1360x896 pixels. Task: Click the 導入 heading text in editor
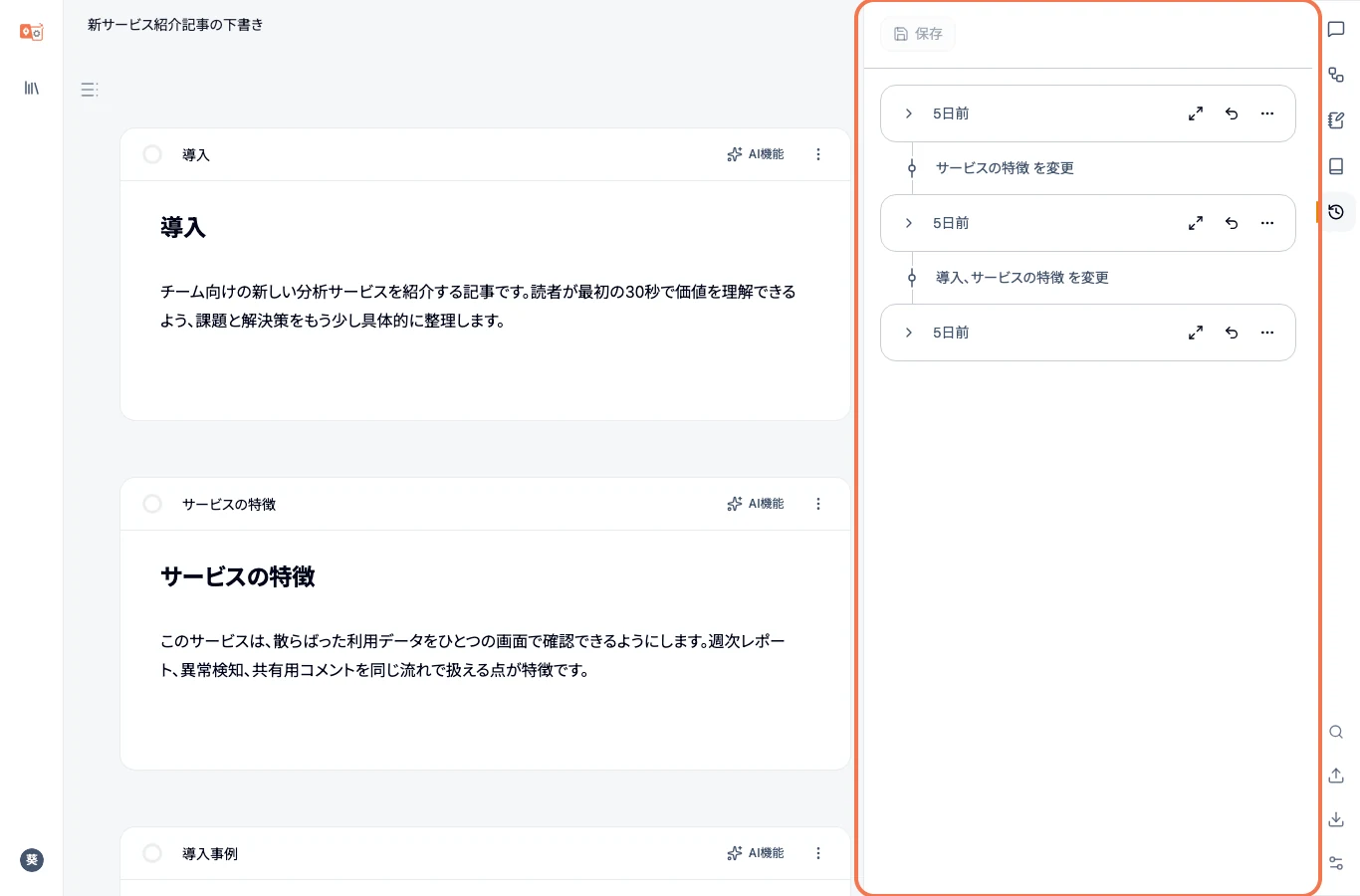point(183,228)
